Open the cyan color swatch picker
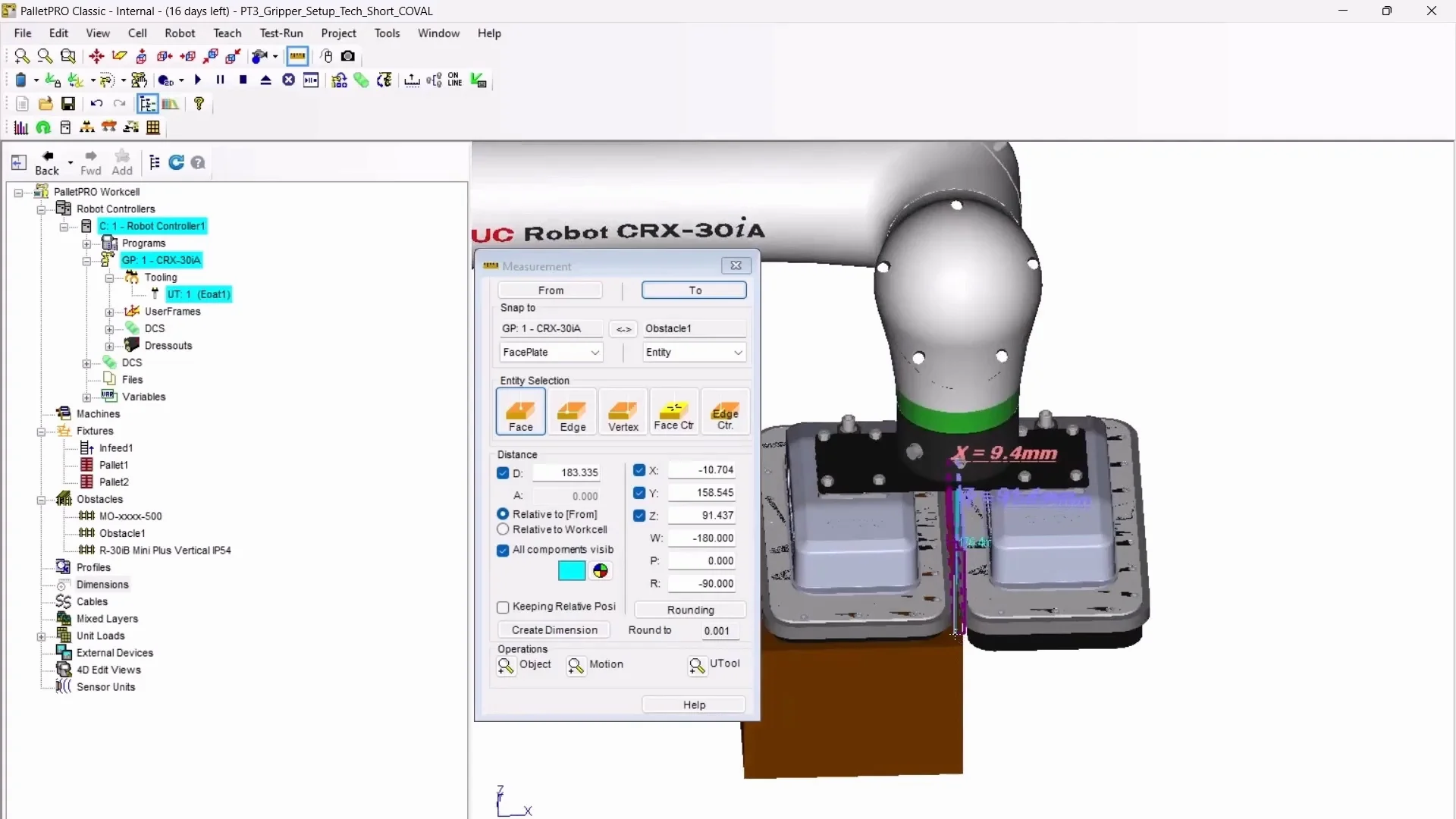 [571, 570]
